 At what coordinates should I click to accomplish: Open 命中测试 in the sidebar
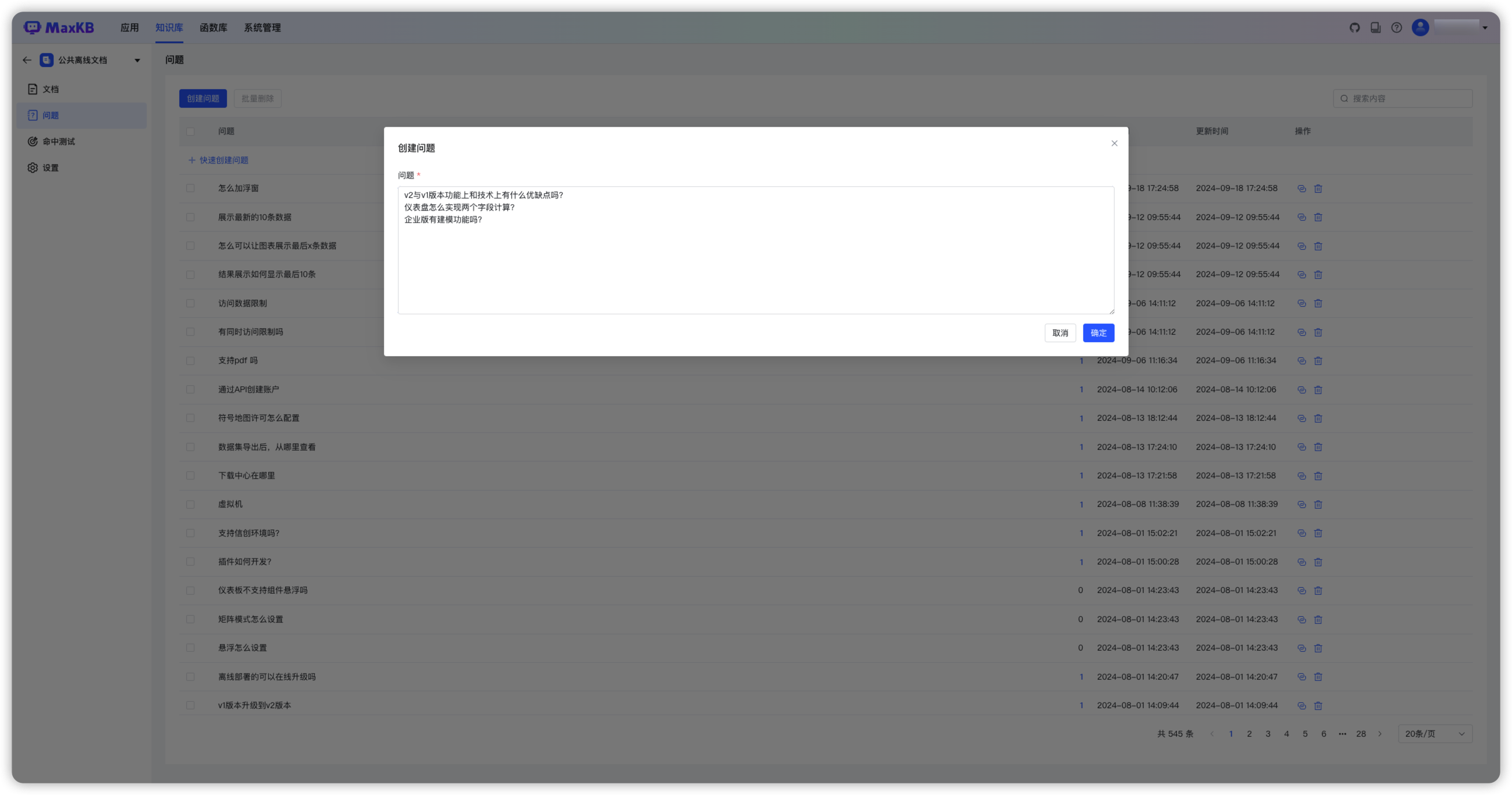click(x=59, y=141)
